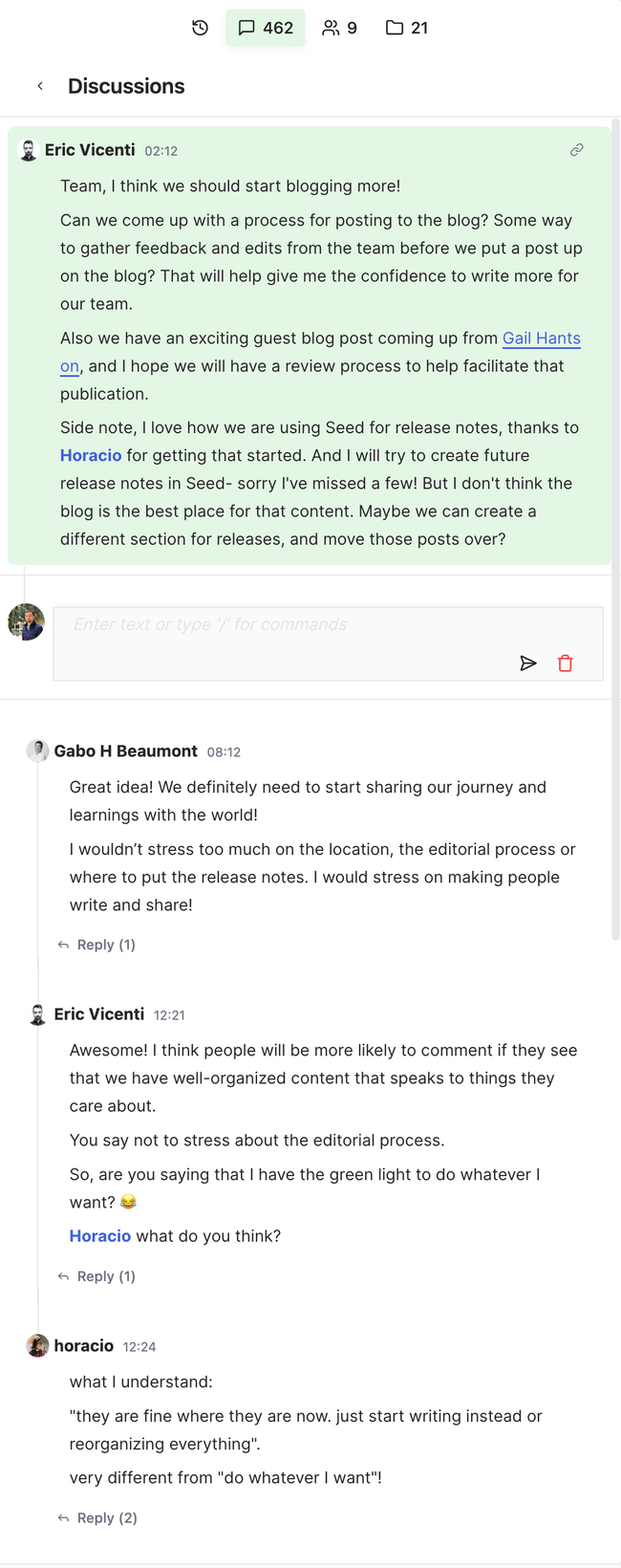621x1568 pixels.
Task: Click the red trash icon to discard the reply
Action: point(566,664)
